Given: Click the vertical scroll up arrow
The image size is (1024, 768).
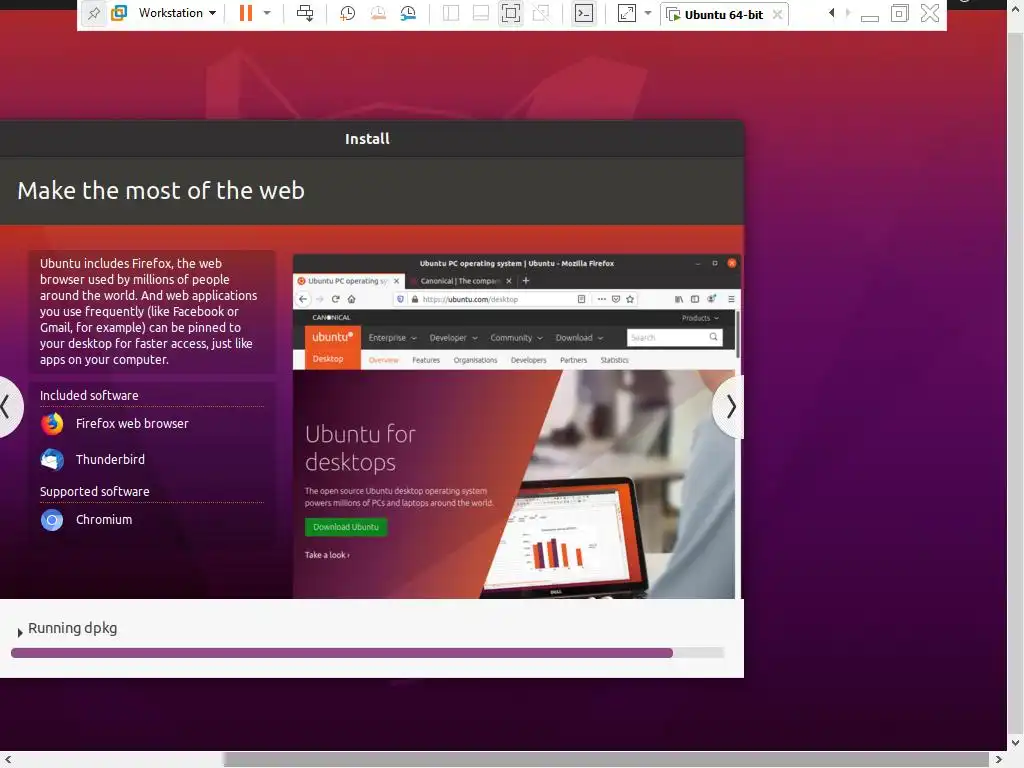Looking at the screenshot, I should [x=1016, y=9].
